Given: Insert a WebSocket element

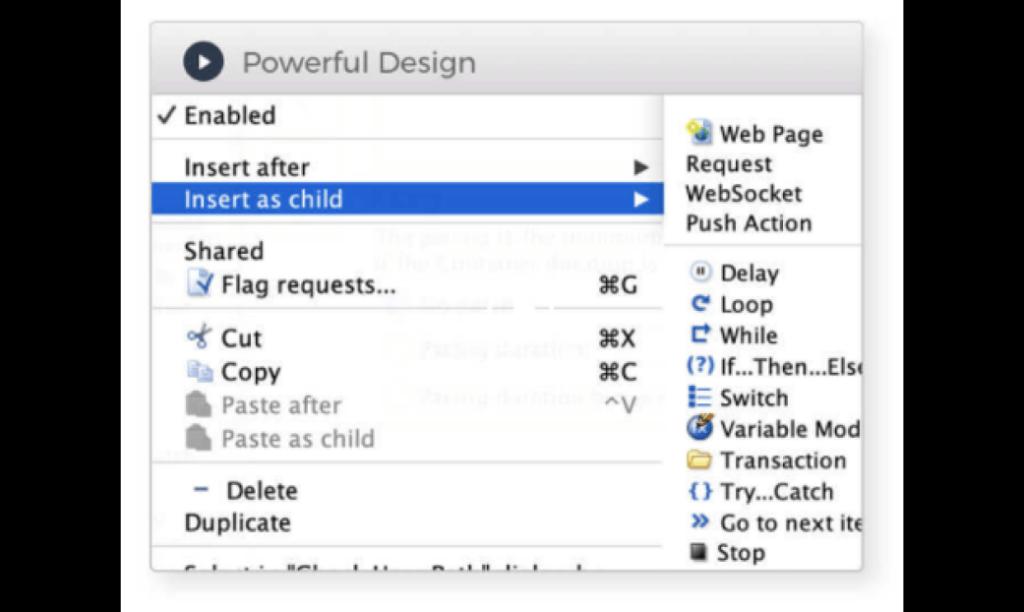Looking at the screenshot, I should pos(743,194).
